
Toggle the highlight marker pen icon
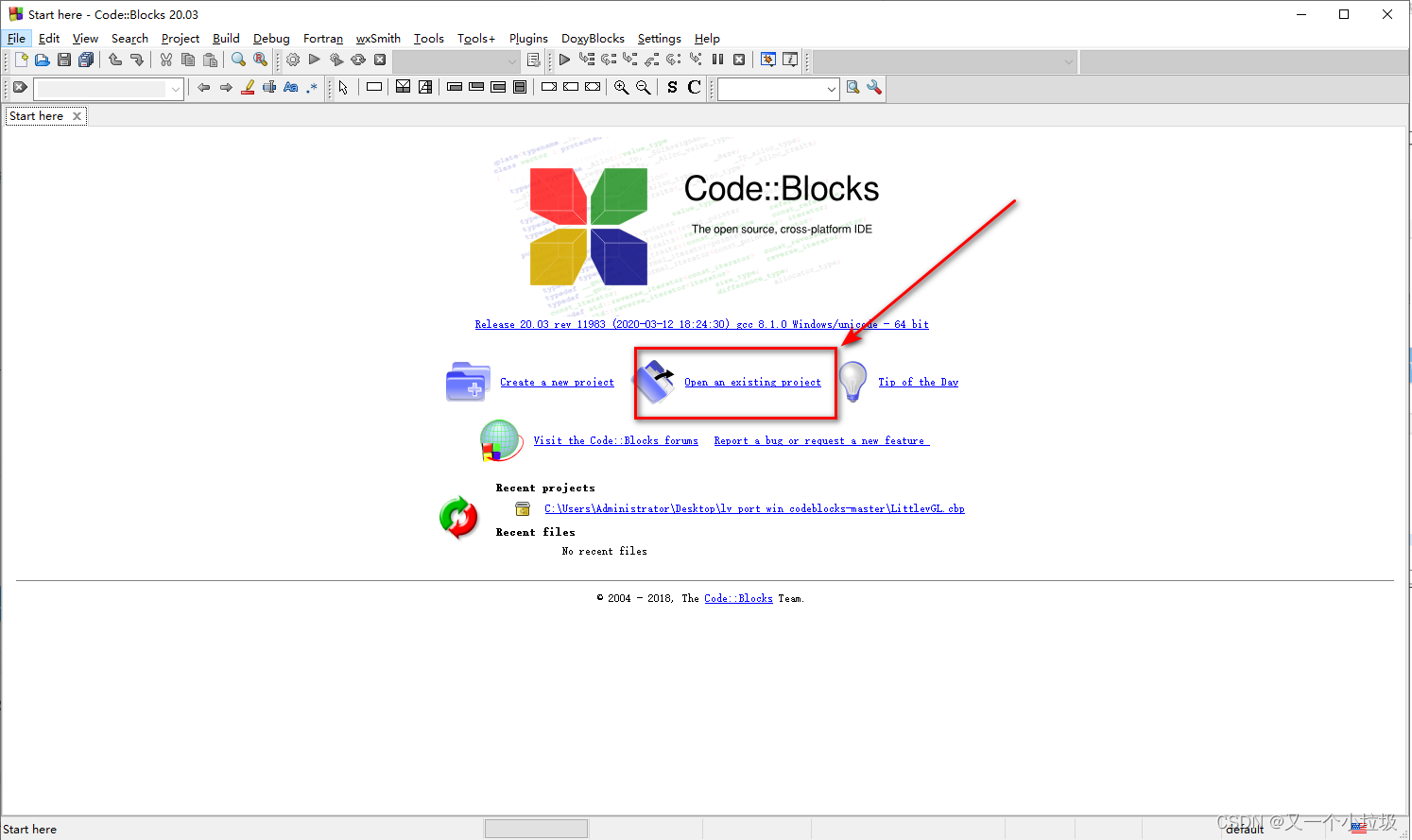pos(248,88)
